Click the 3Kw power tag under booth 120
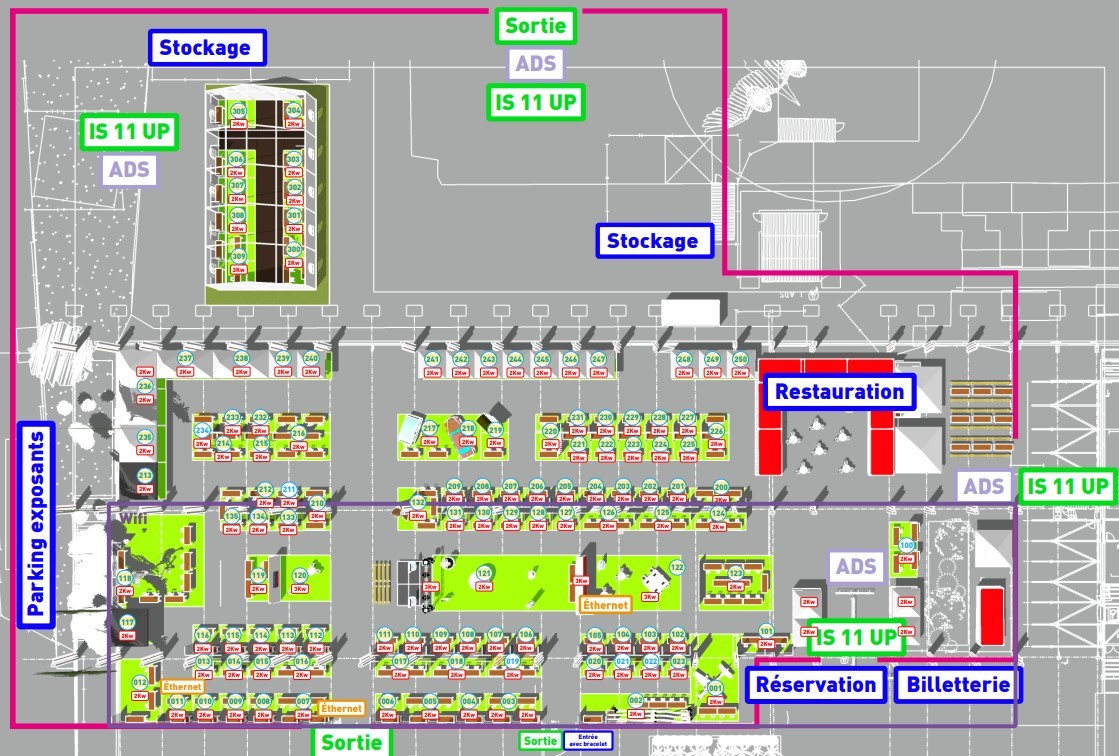Viewport: 1119px width, 756px height. click(300, 589)
